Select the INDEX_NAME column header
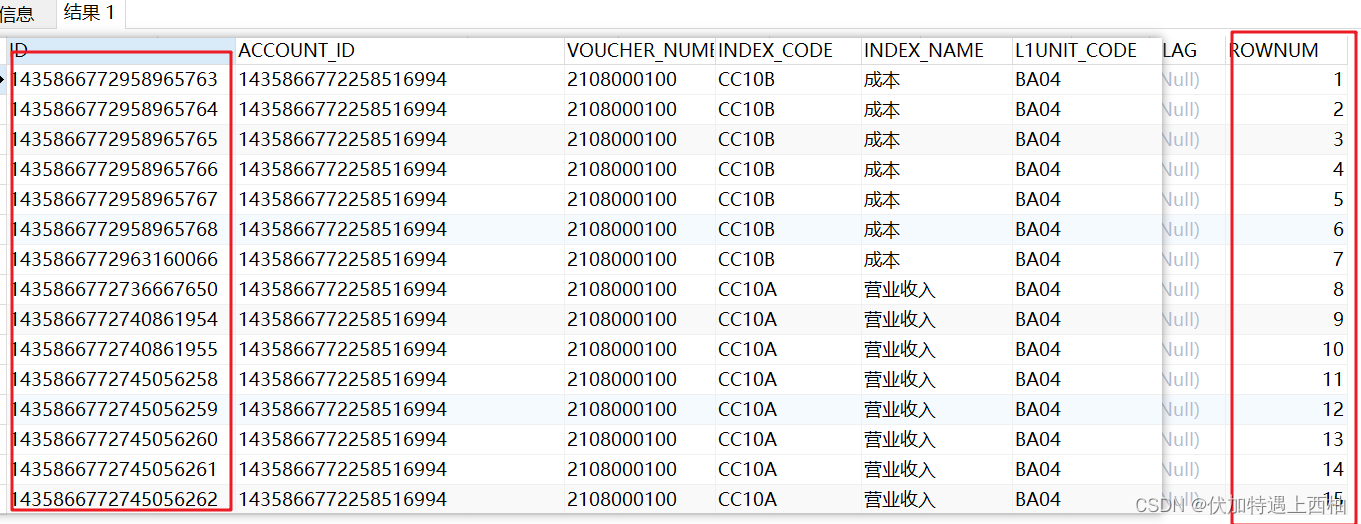Viewport: 1361px width, 524px height. click(936, 50)
